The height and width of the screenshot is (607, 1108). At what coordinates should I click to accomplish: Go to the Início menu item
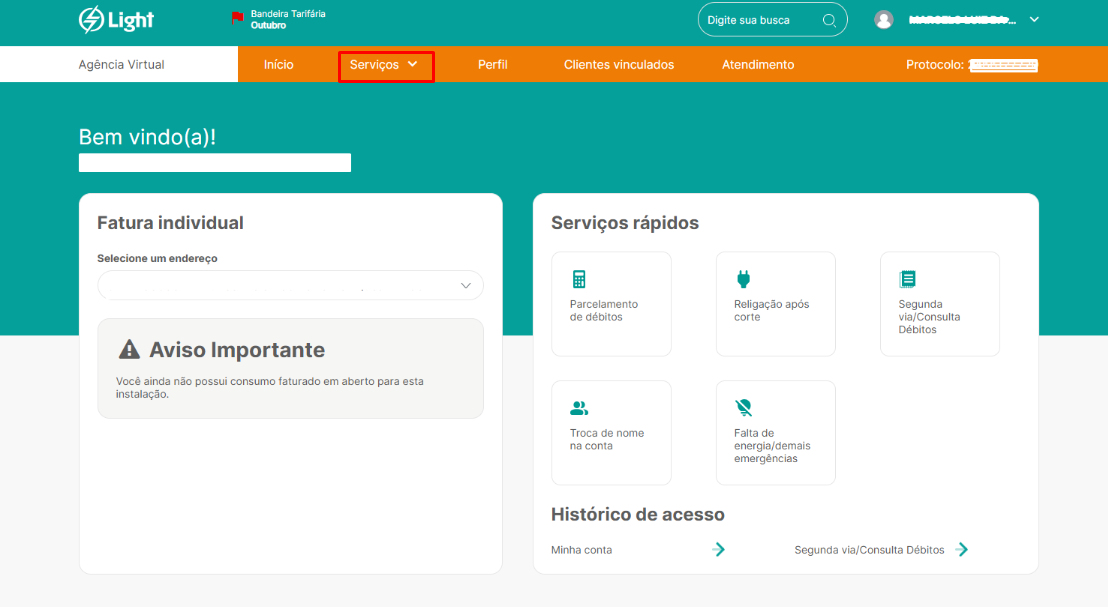(x=279, y=65)
